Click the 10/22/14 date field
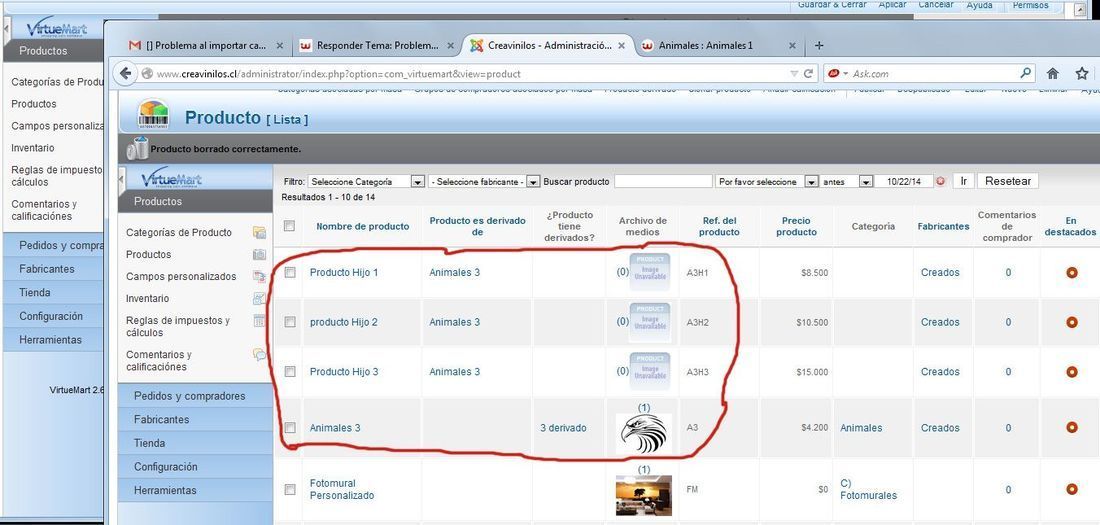The height and width of the screenshot is (525, 1100). (904, 181)
